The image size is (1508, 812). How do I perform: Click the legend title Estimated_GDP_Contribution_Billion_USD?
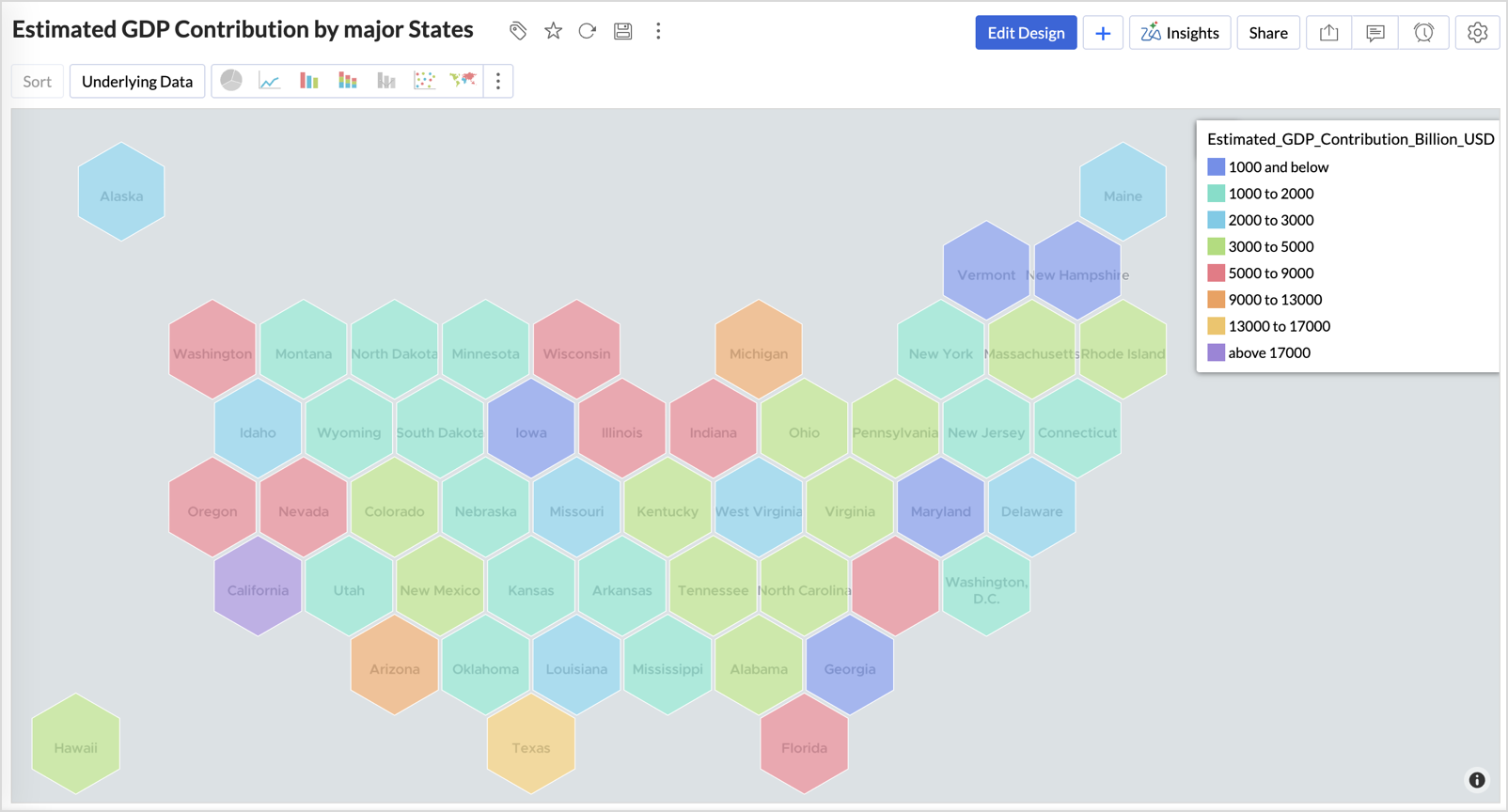[x=1350, y=139]
